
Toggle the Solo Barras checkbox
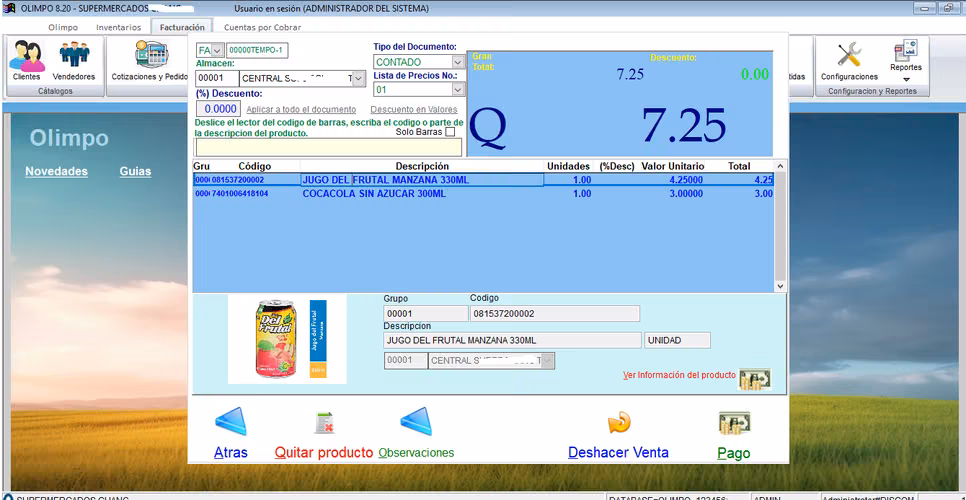point(450,132)
